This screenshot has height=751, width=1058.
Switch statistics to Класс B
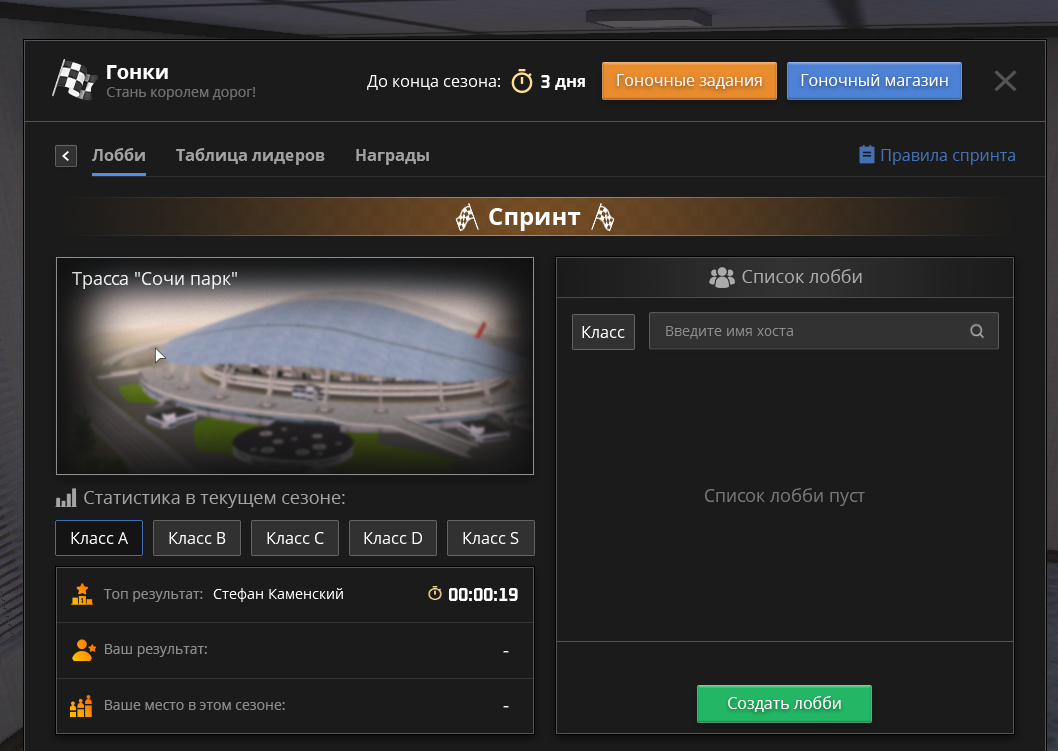pyautogui.click(x=197, y=538)
